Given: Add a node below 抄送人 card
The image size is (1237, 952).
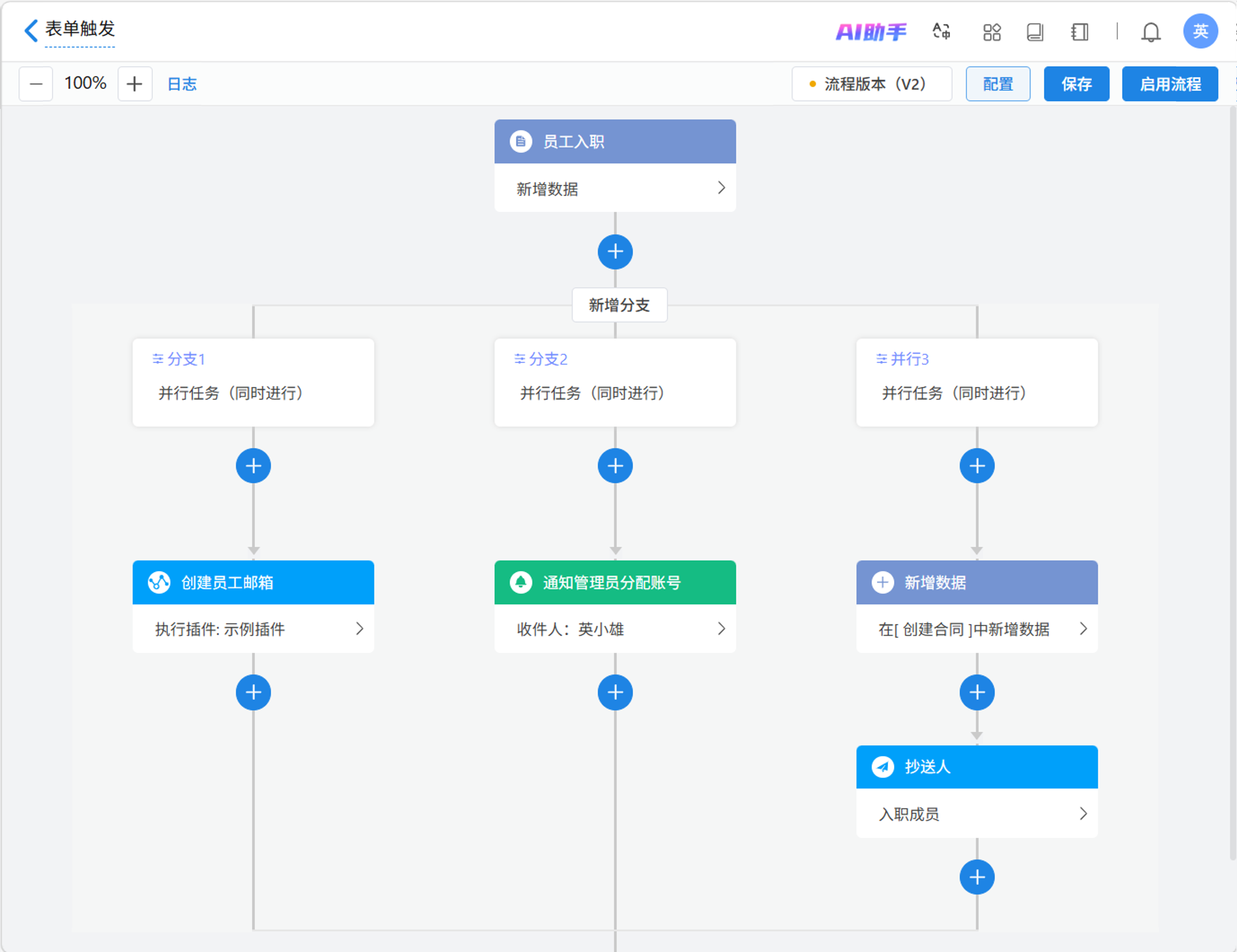Looking at the screenshot, I should coord(976,877).
